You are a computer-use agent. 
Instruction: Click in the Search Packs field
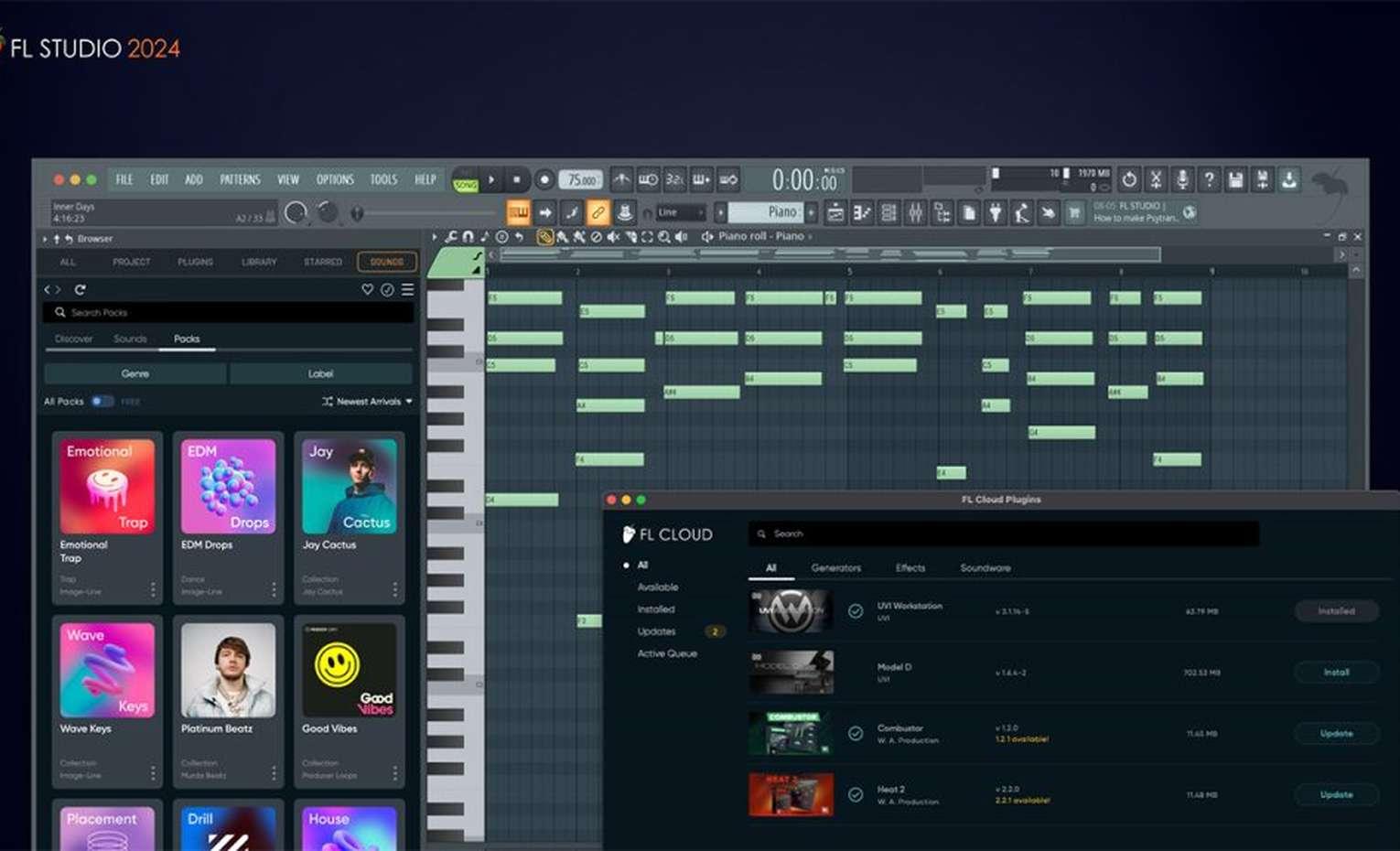tap(229, 312)
